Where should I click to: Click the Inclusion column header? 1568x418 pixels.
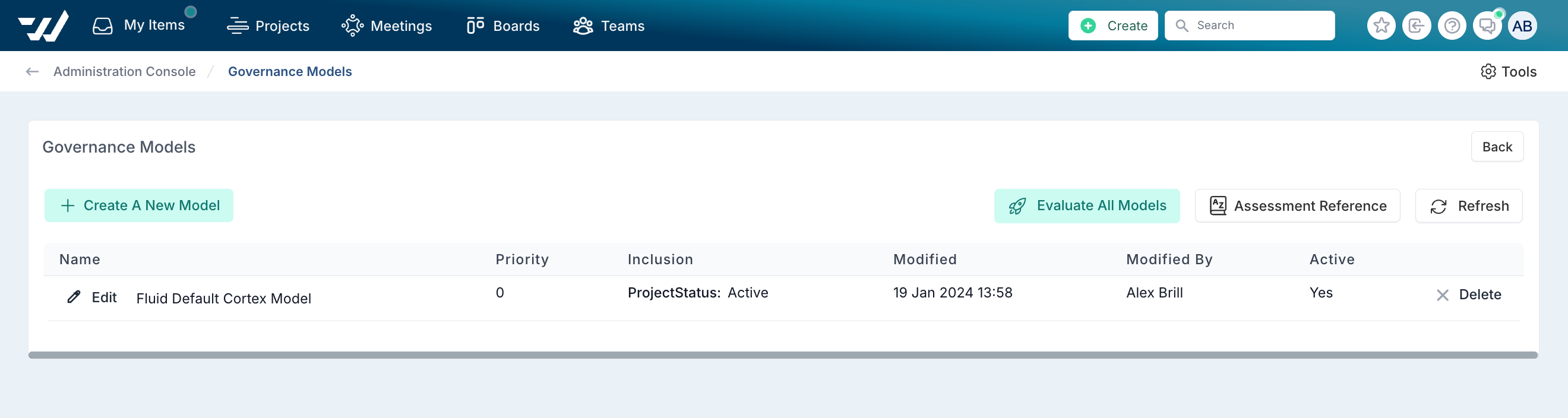point(660,259)
